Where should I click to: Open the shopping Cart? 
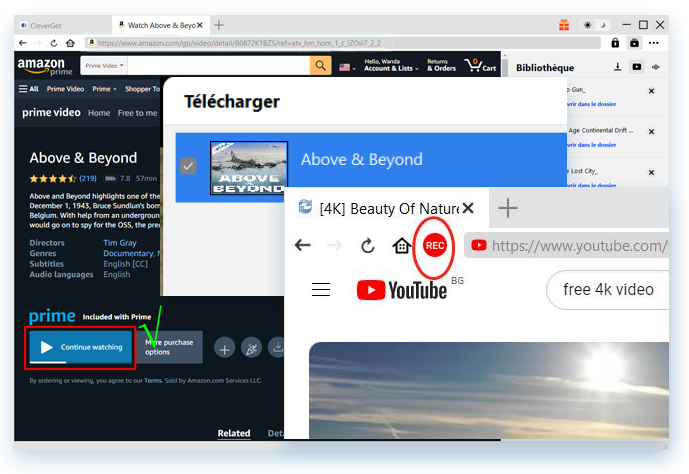(480, 65)
